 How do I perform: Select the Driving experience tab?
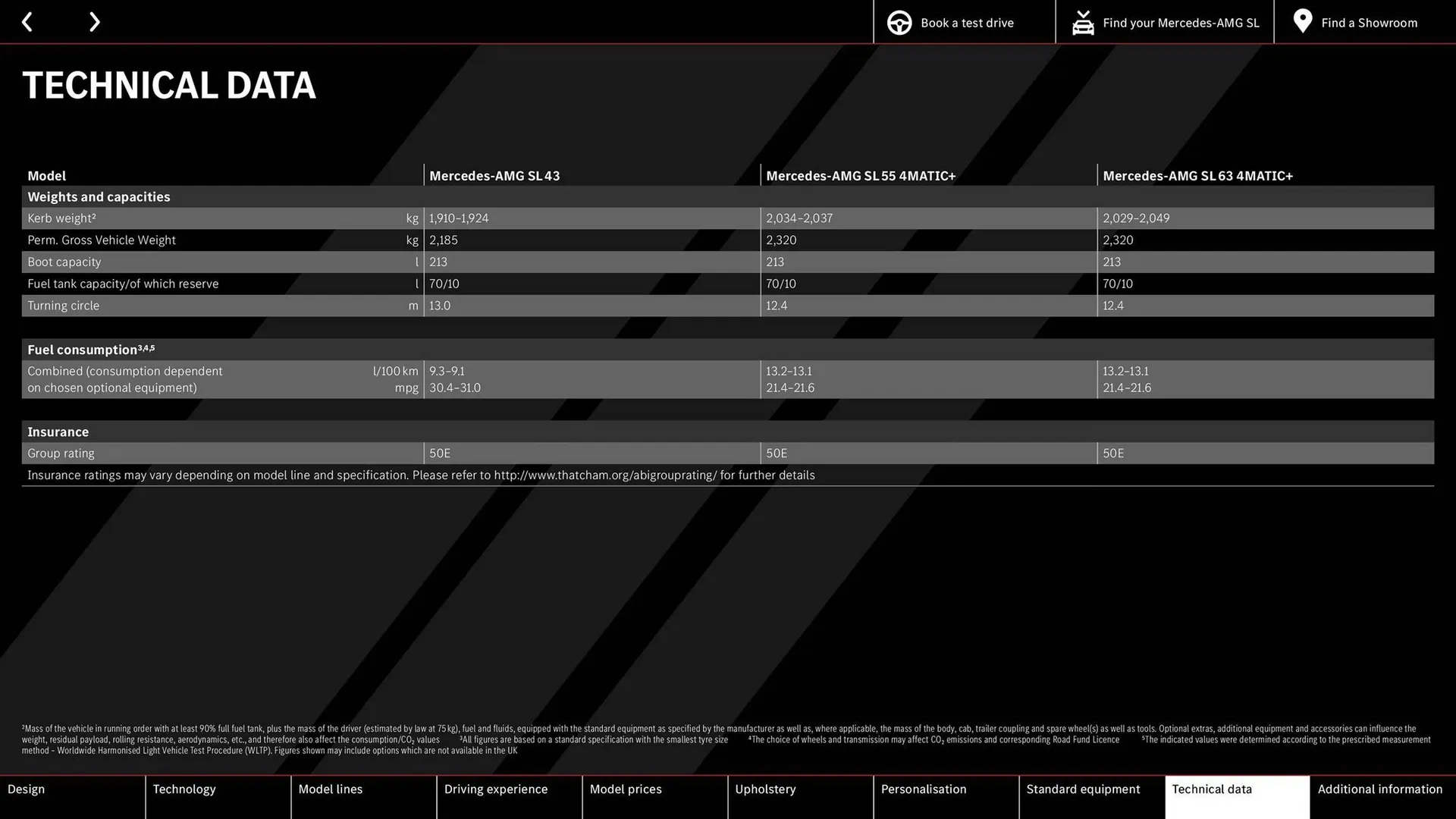point(496,789)
